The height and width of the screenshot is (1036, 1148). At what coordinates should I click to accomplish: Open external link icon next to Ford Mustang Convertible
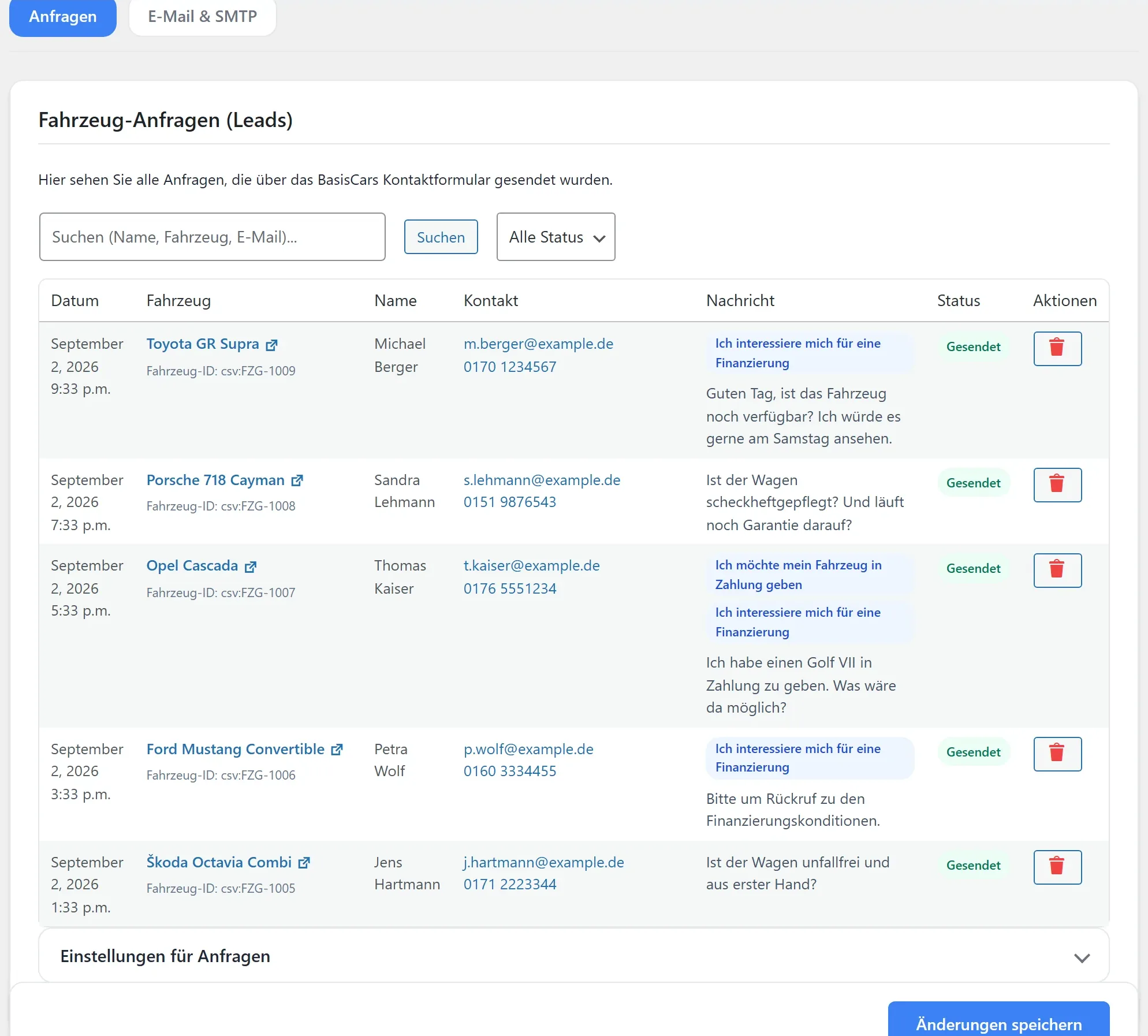tap(337, 750)
